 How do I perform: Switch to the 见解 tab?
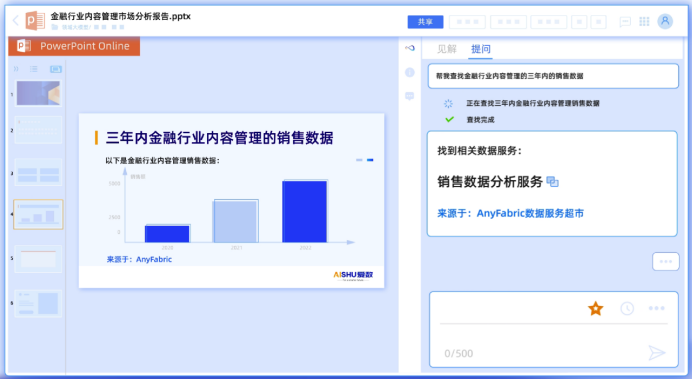pos(447,49)
